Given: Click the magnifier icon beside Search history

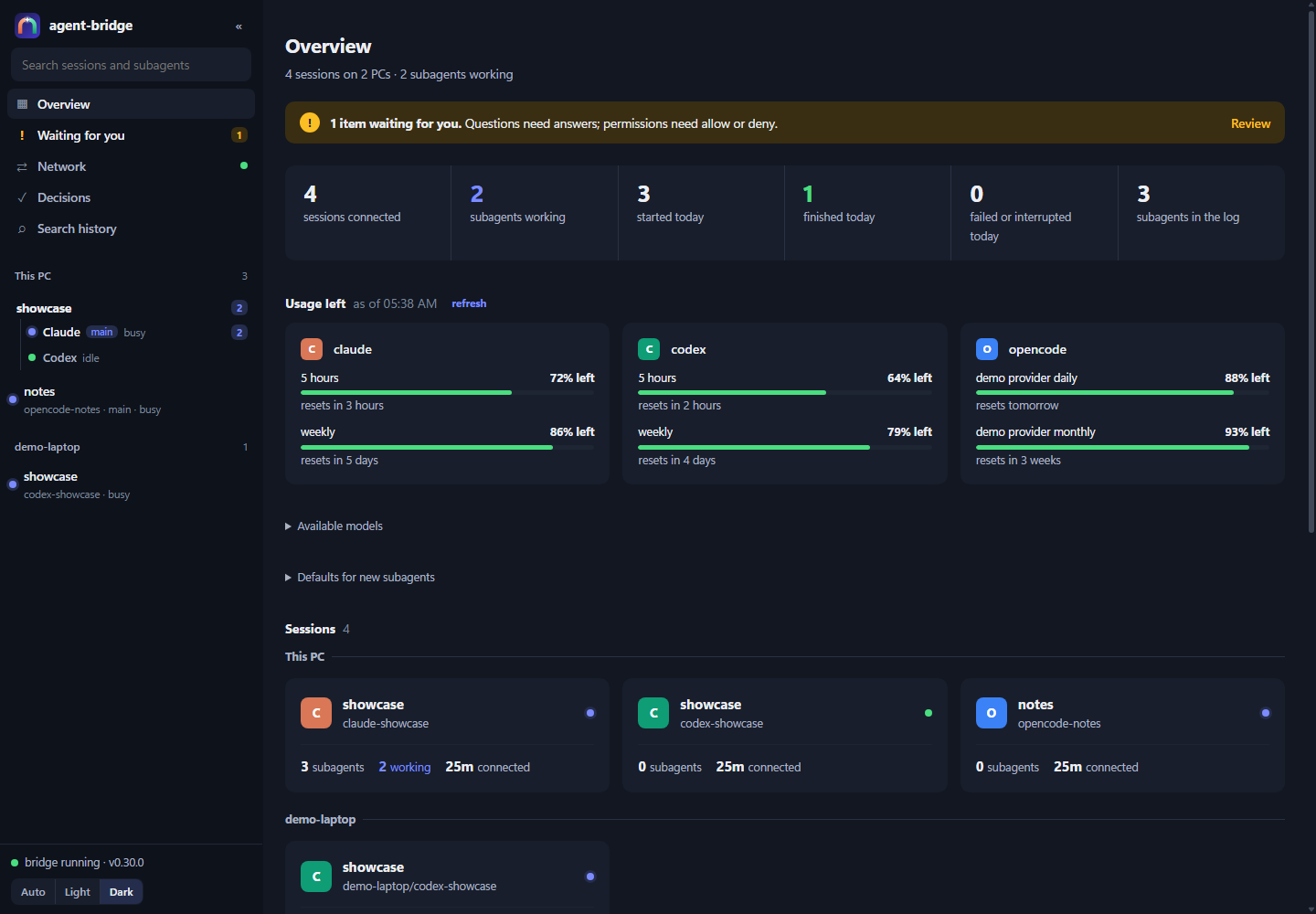Looking at the screenshot, I should (x=22, y=228).
